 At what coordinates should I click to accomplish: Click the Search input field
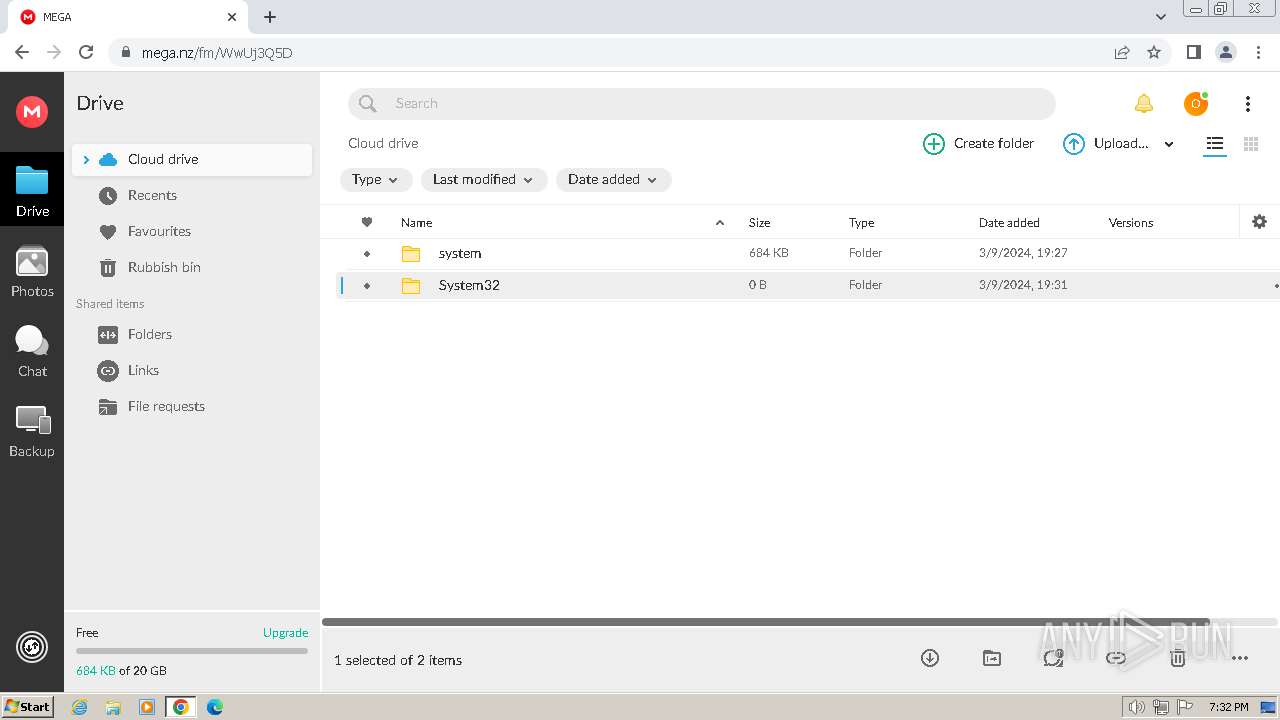pos(702,103)
